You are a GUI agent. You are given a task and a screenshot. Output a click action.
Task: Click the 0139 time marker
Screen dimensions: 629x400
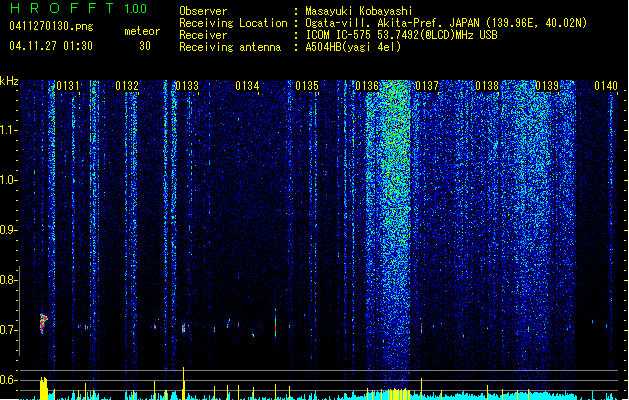coord(547,86)
